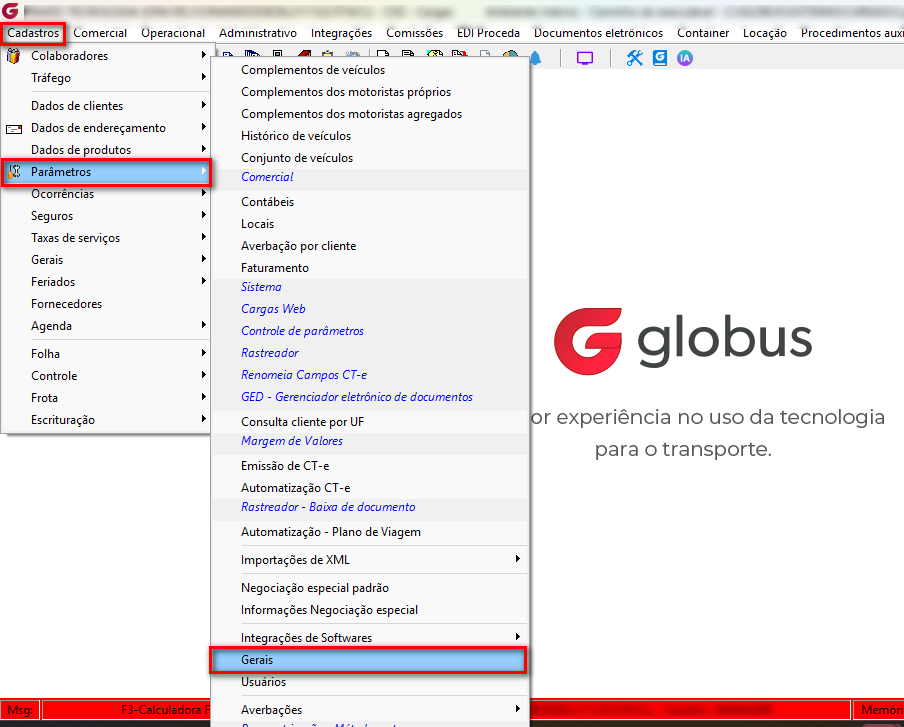Choose Informações Negociação especial

pos(370,610)
